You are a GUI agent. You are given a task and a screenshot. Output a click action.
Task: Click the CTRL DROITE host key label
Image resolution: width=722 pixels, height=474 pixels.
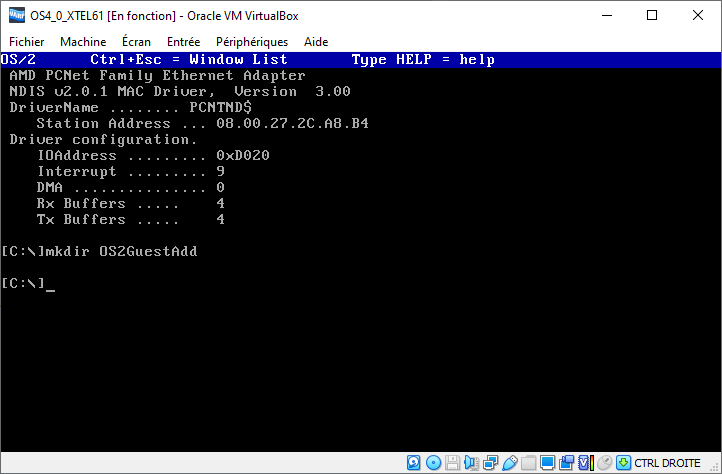pyautogui.click(x=667, y=463)
